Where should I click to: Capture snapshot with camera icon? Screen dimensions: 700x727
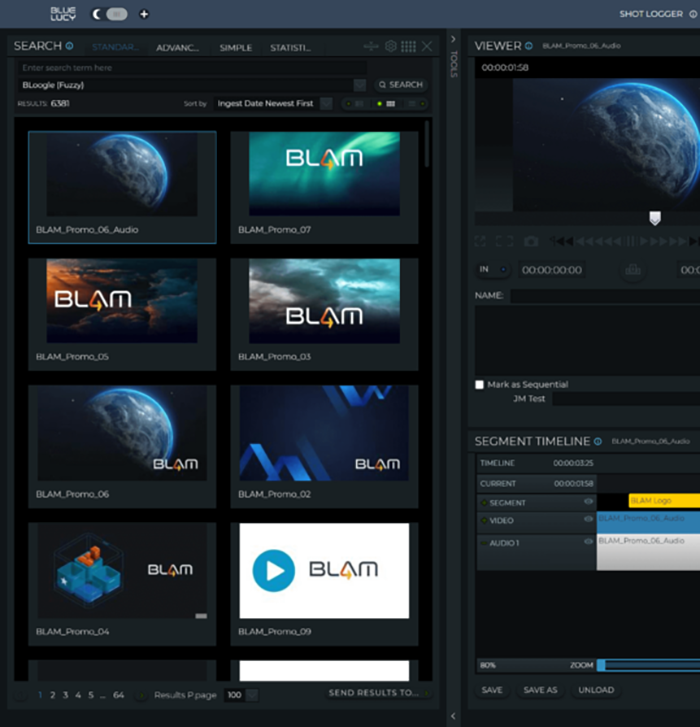[x=531, y=241]
